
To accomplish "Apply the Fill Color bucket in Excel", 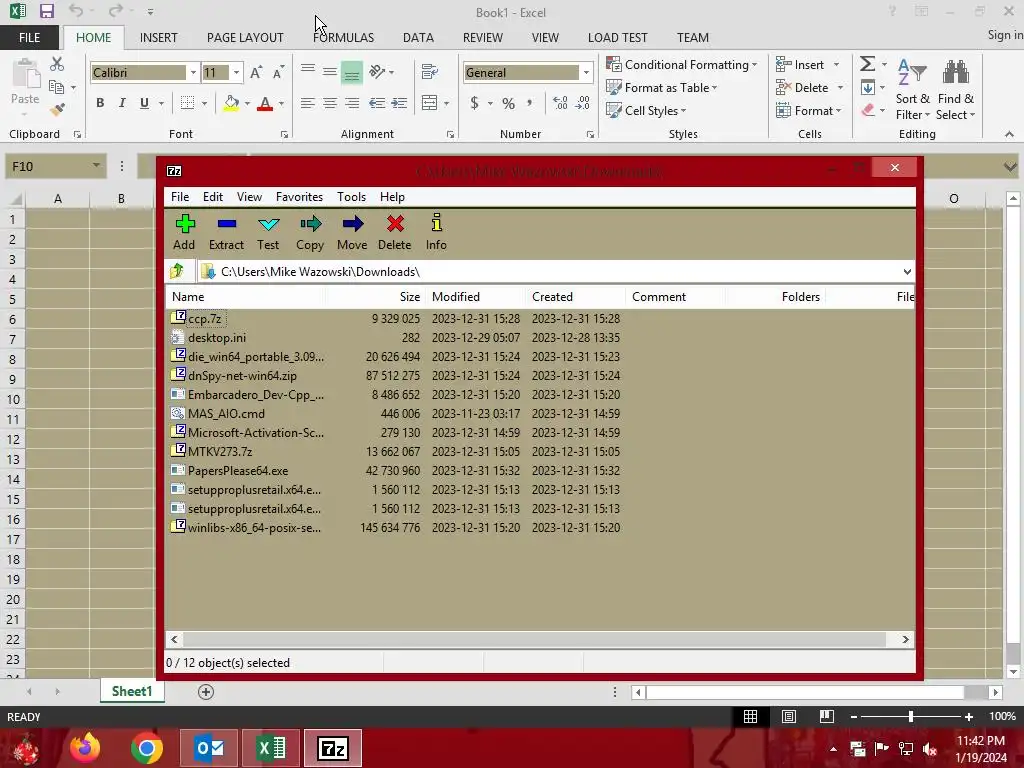I will (231, 103).
